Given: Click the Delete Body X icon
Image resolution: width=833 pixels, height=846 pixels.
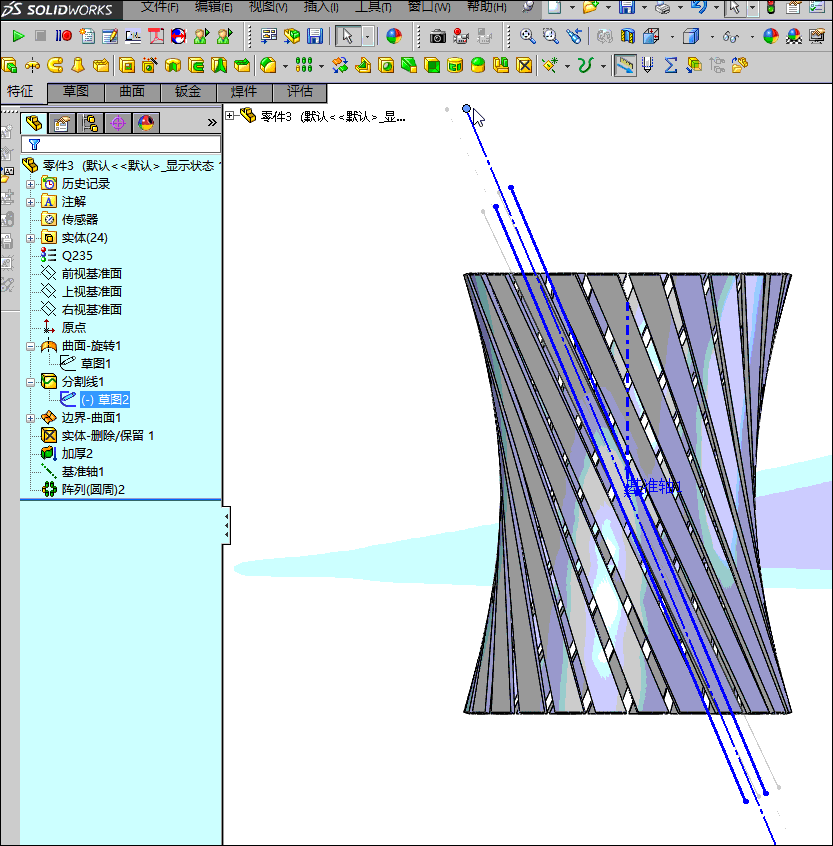Looking at the screenshot, I should coord(524,65).
